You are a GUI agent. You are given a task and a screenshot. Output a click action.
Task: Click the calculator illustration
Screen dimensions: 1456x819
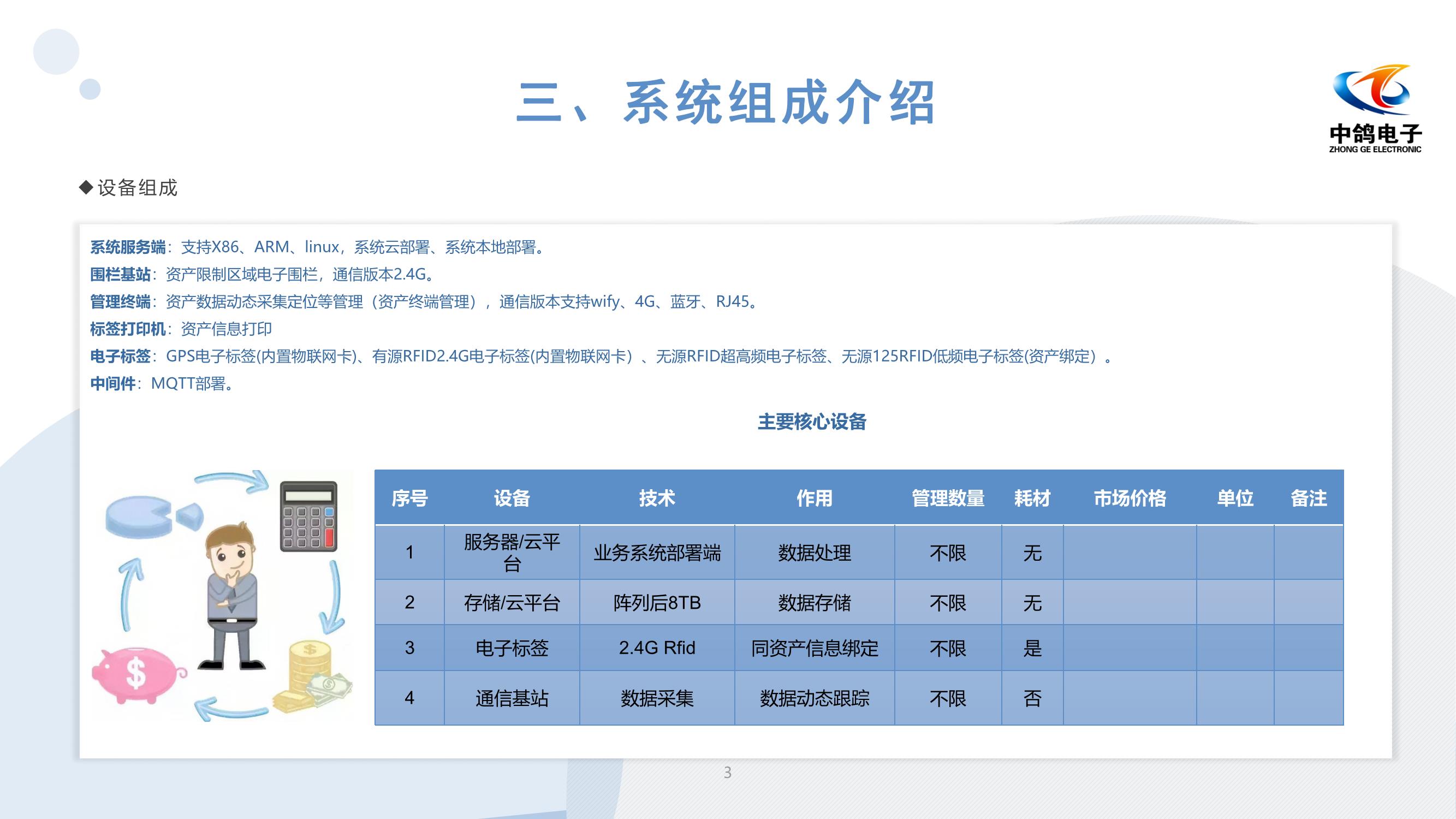coord(308,516)
